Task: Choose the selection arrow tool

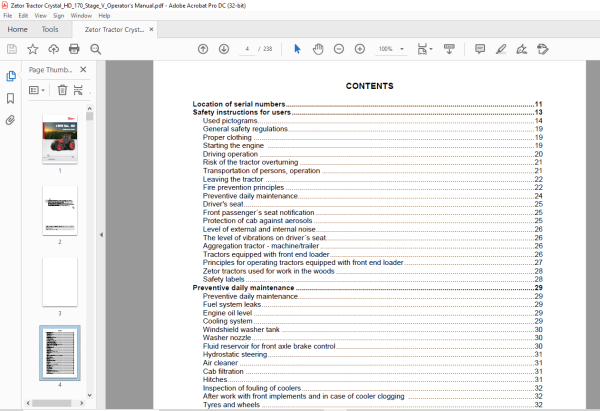Action: pyautogui.click(x=297, y=49)
